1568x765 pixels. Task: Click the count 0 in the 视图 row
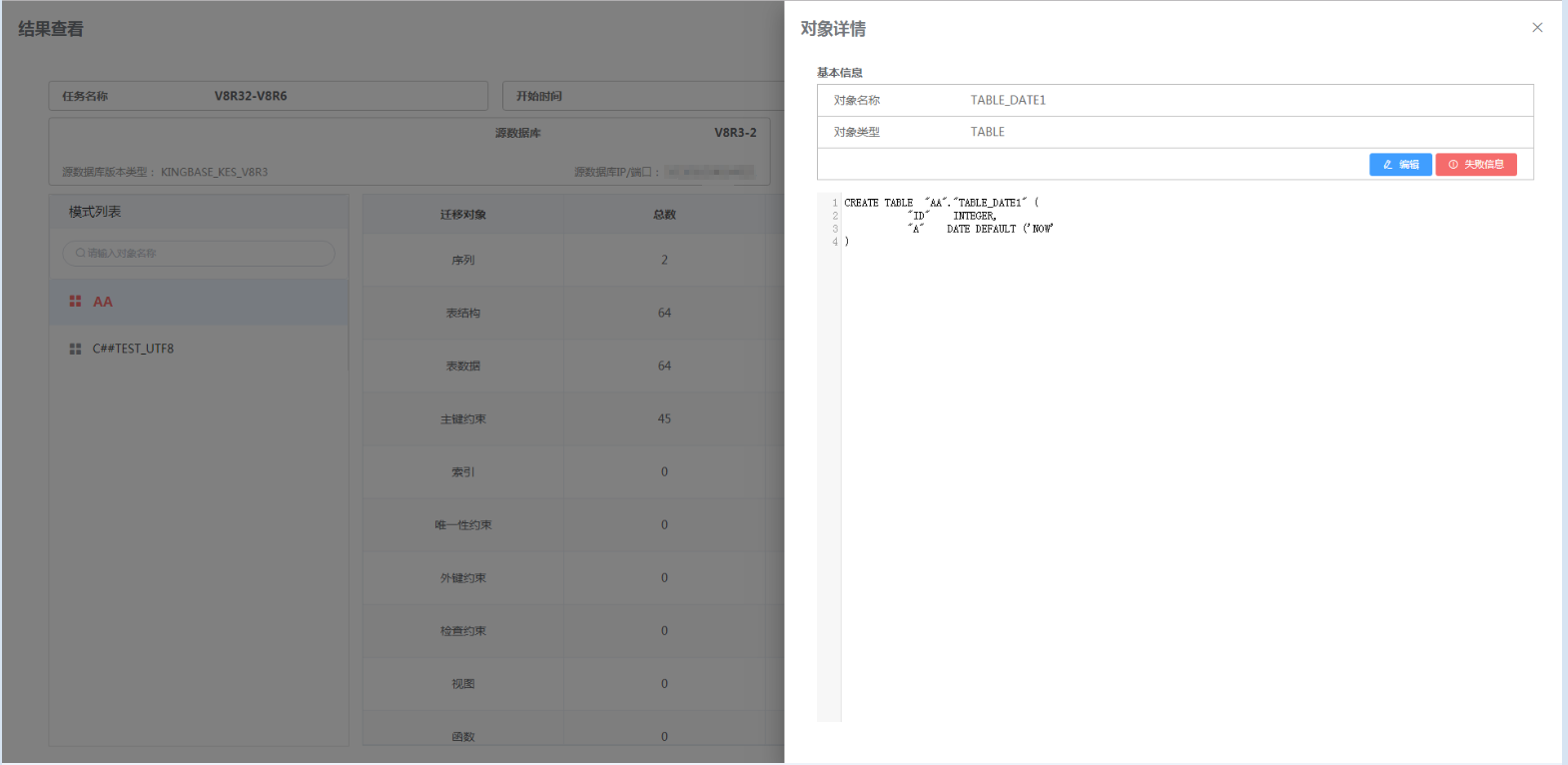pos(664,683)
